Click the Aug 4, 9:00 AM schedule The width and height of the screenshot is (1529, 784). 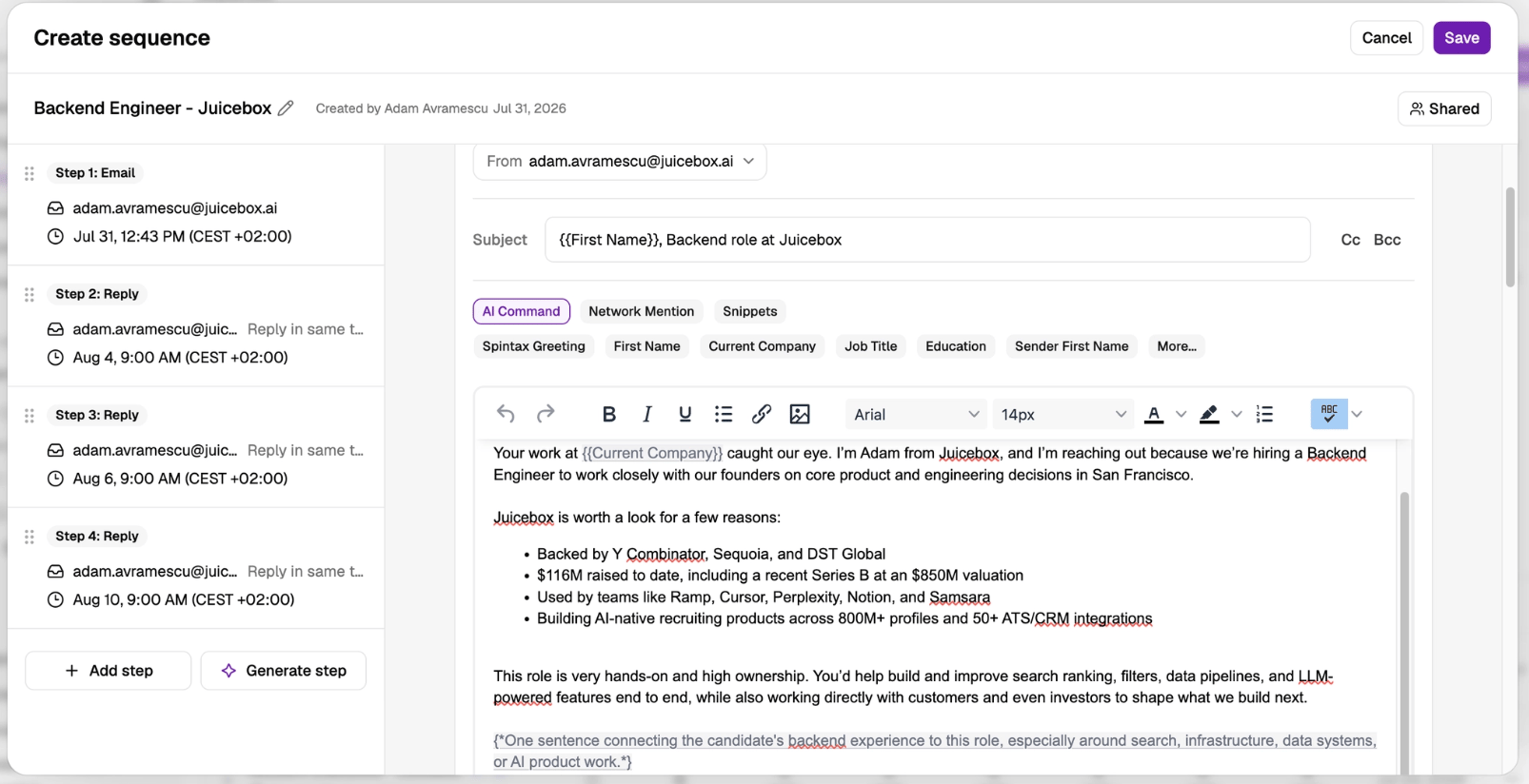181,358
